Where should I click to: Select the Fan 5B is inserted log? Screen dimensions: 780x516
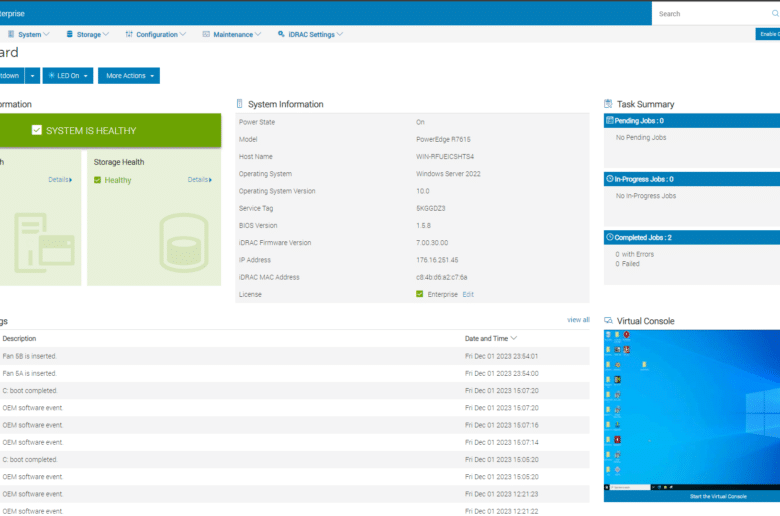click(x=294, y=356)
